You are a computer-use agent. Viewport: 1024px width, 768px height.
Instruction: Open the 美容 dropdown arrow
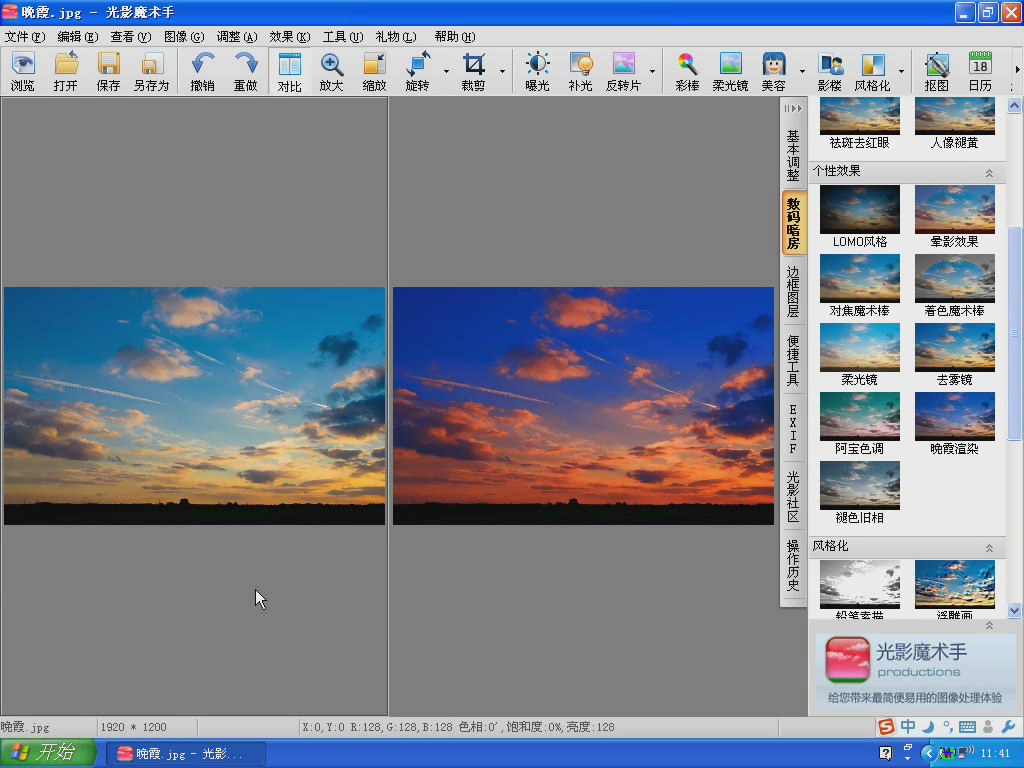(x=802, y=71)
